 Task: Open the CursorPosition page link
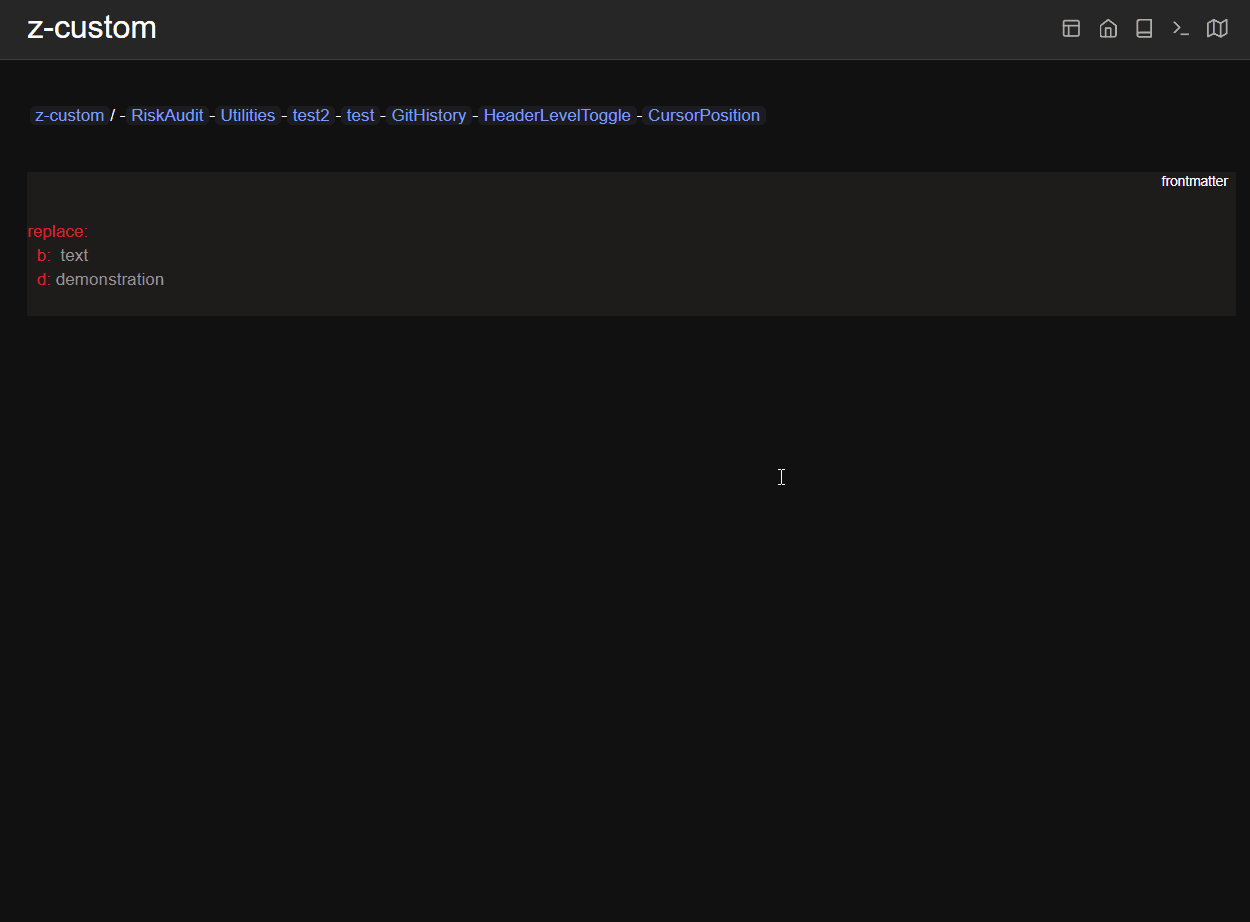pyautogui.click(x=703, y=116)
